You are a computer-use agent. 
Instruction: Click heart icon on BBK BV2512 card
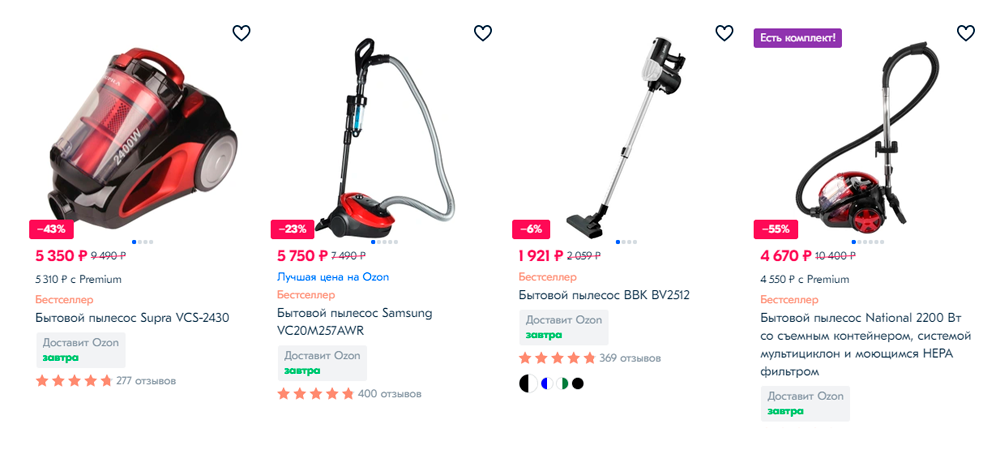click(724, 33)
